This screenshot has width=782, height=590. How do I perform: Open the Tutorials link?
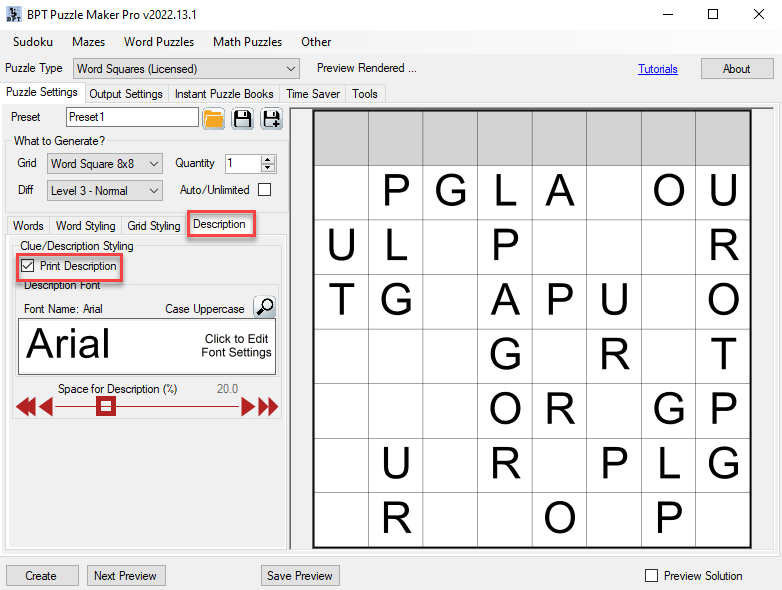658,69
